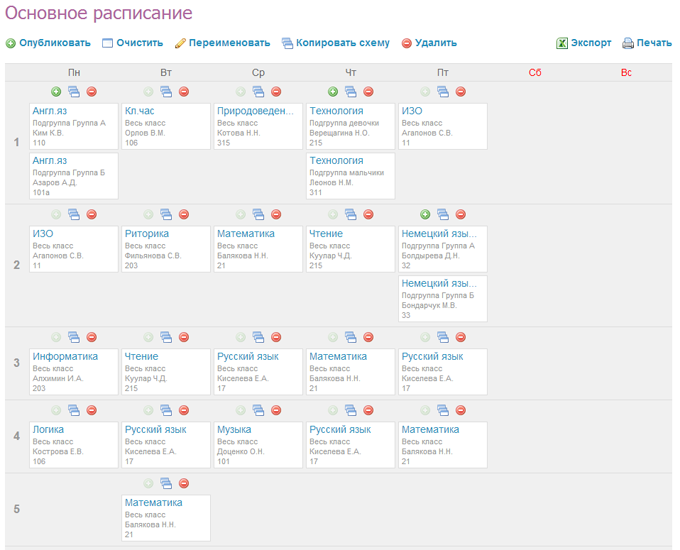680x550 pixels.
Task: Click copy icon above Monday Информатика lesson
Action: click(x=73, y=338)
